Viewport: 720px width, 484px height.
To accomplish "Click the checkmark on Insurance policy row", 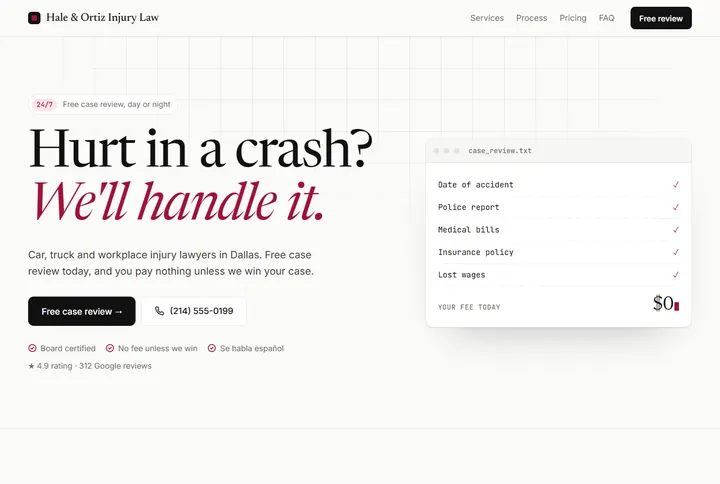I will pyautogui.click(x=675, y=252).
